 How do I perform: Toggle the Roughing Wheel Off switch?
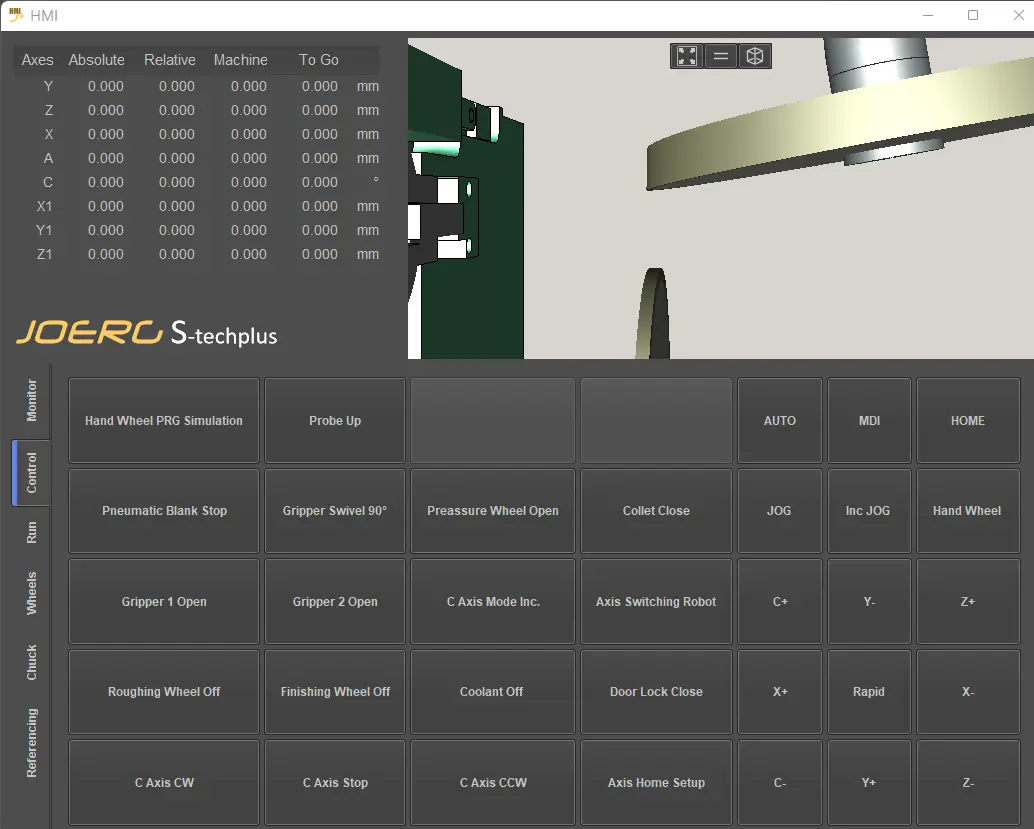point(164,692)
